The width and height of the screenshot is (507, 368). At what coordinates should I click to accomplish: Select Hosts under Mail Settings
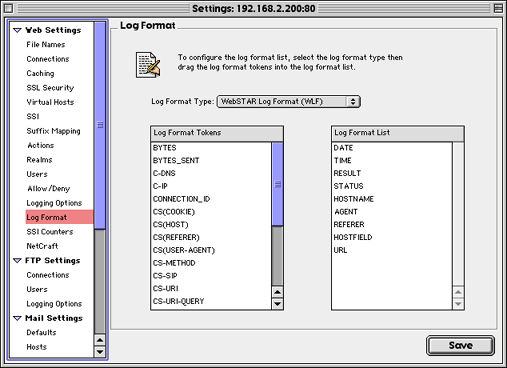click(37, 347)
